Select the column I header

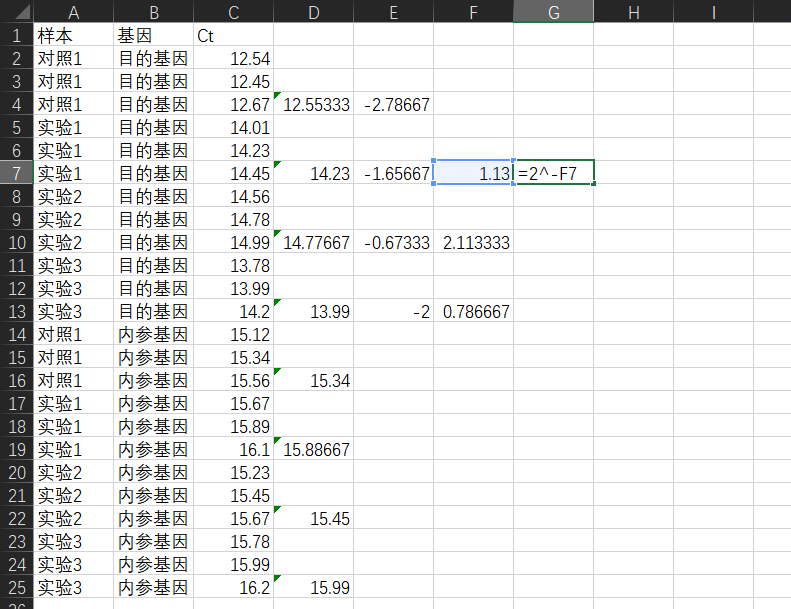pyautogui.click(x=713, y=11)
